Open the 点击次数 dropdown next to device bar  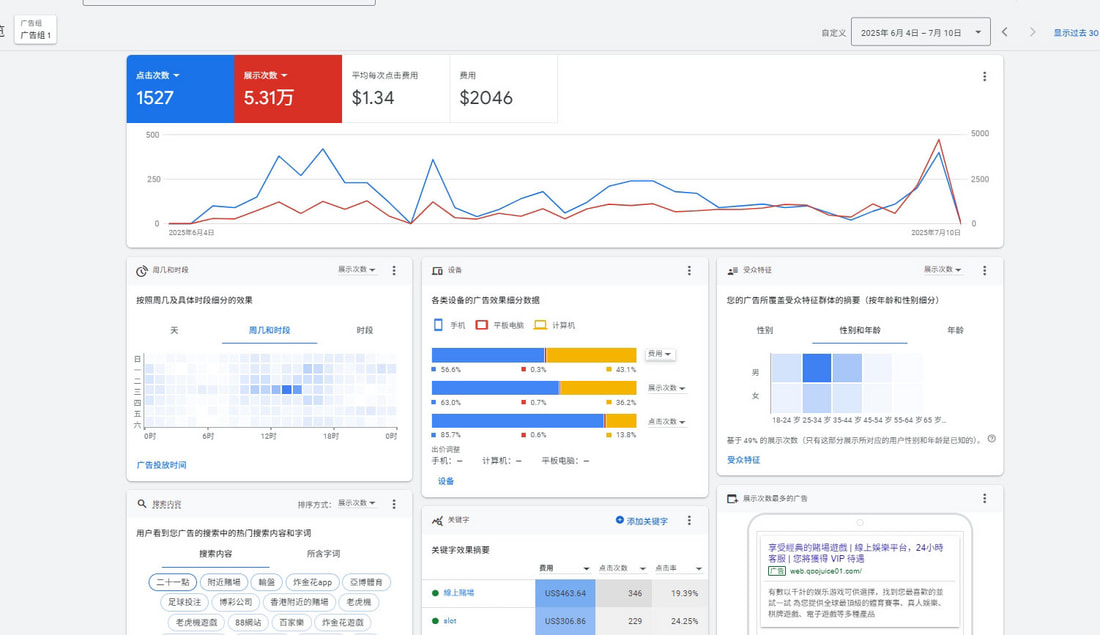(666, 422)
